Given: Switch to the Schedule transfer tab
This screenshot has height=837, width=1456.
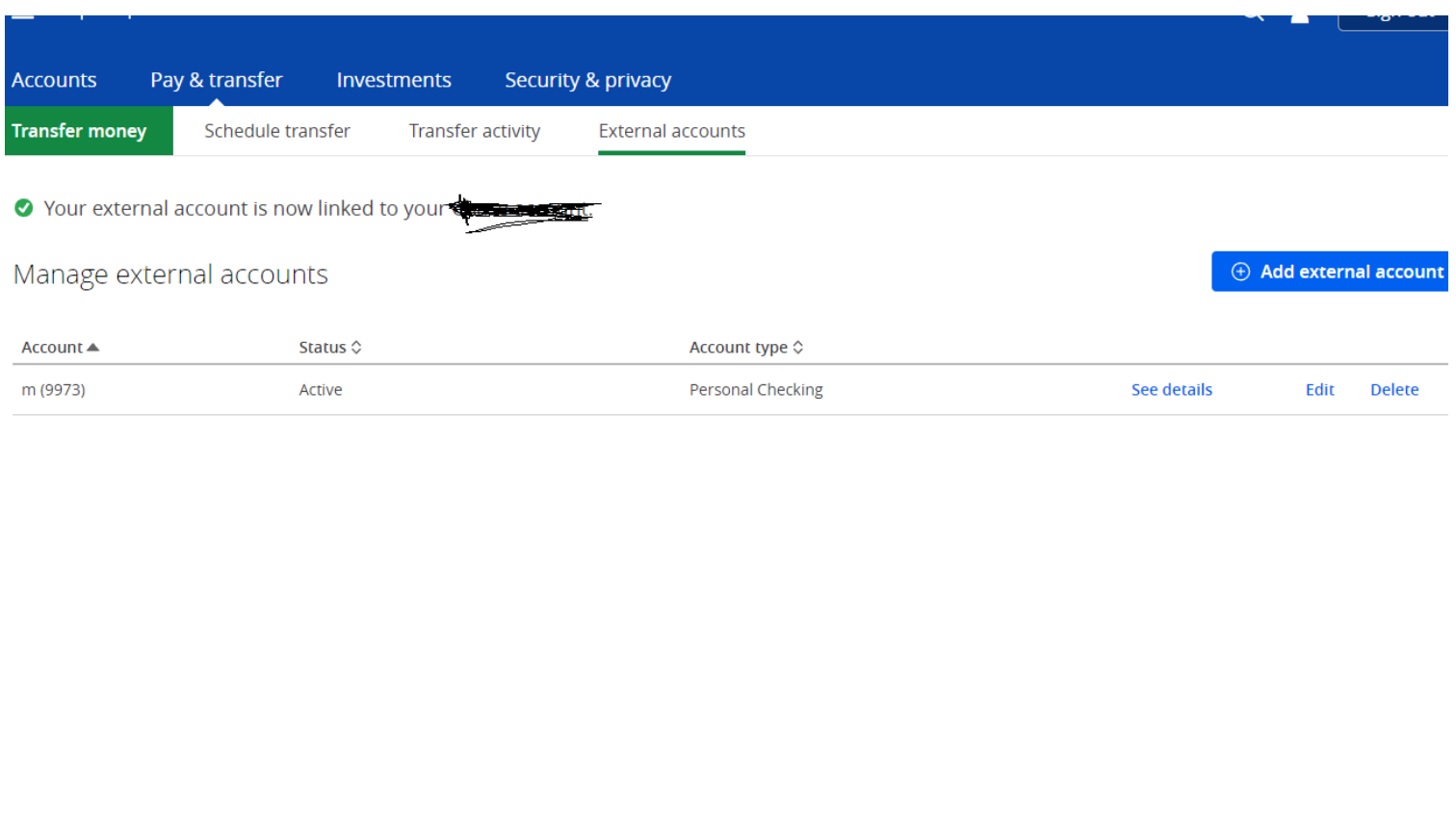Looking at the screenshot, I should click(276, 131).
